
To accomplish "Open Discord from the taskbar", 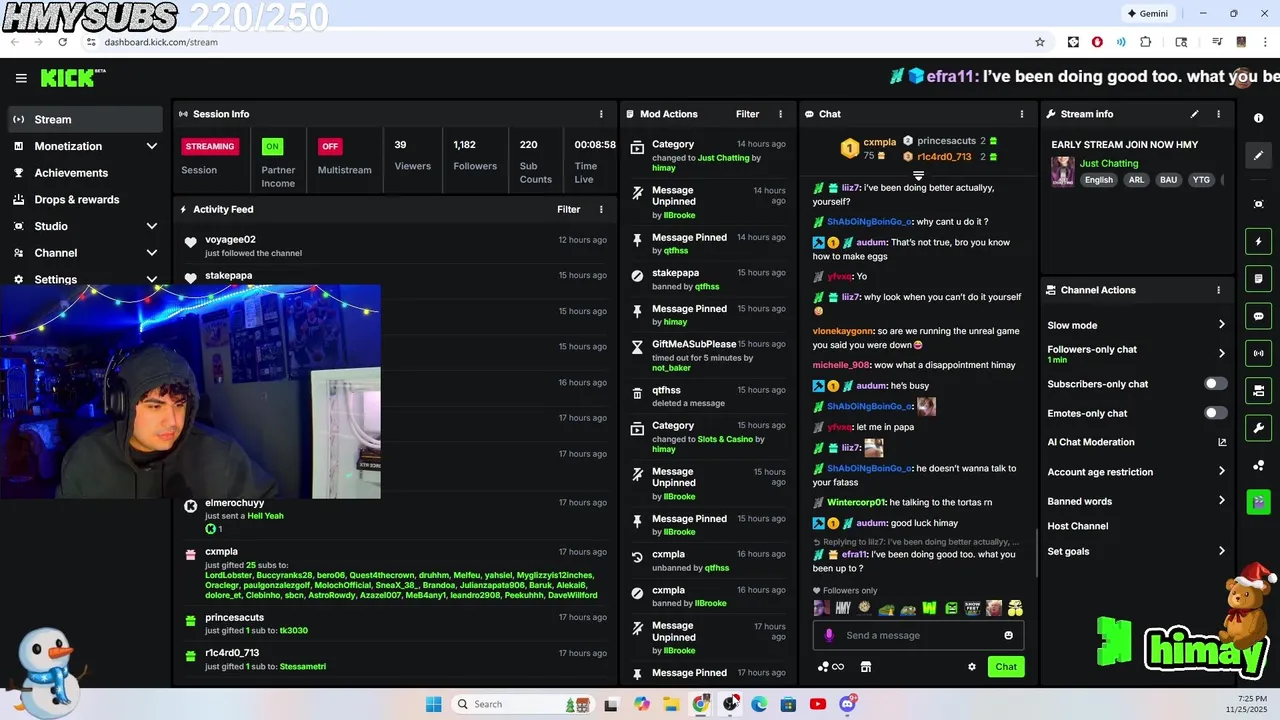I will 848,704.
